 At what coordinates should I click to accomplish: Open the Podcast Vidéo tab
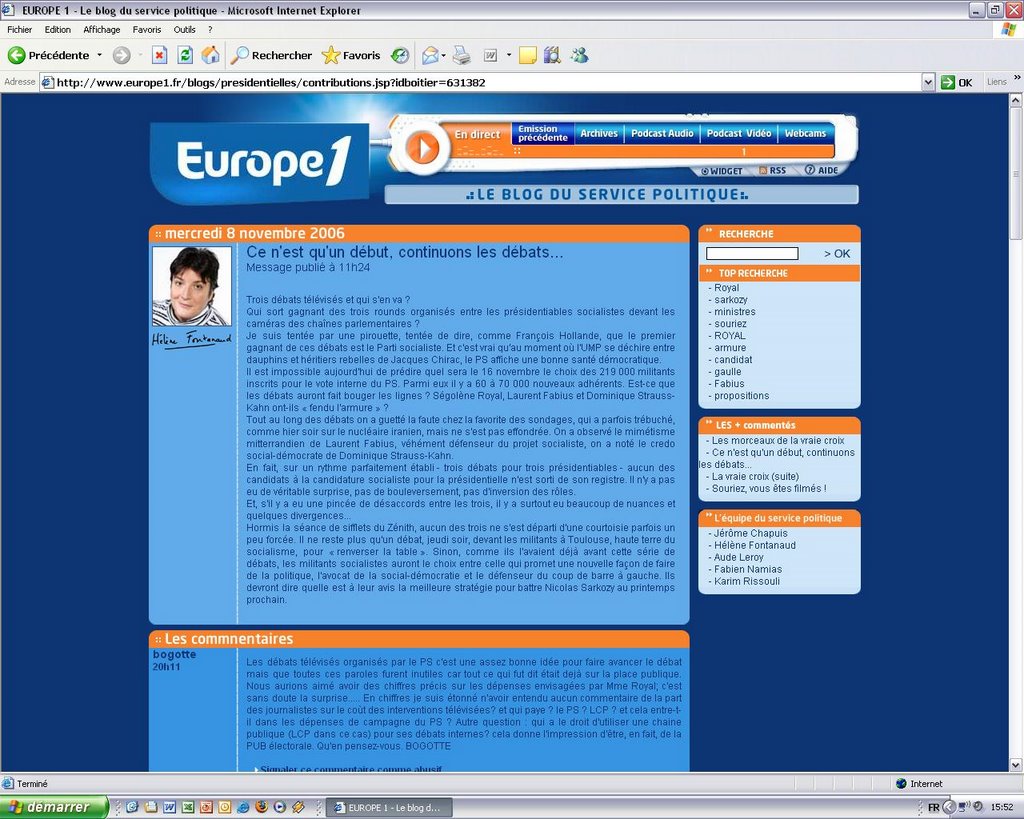(739, 133)
